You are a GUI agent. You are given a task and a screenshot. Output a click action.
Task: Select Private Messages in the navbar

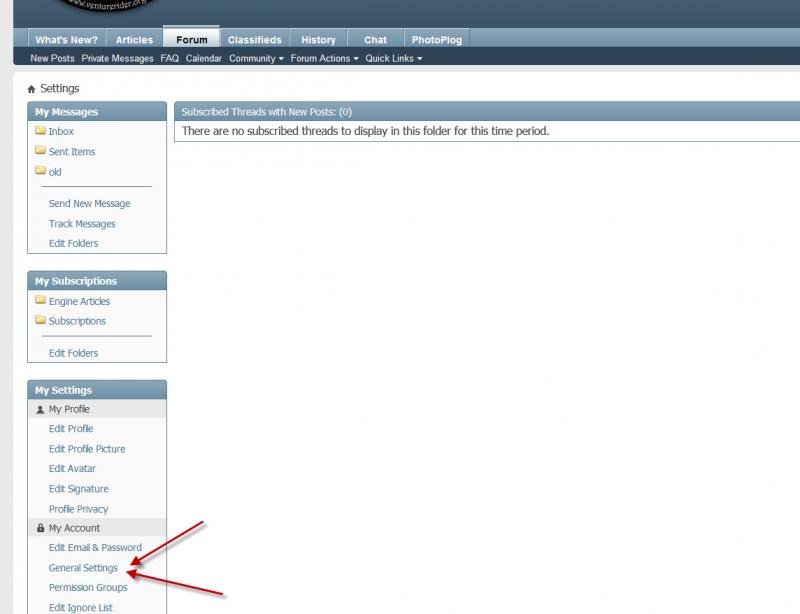pos(118,58)
